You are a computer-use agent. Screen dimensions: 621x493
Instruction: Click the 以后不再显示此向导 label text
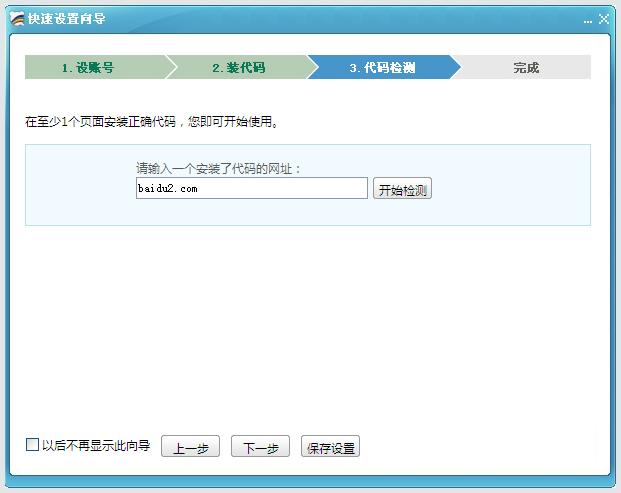point(96,445)
